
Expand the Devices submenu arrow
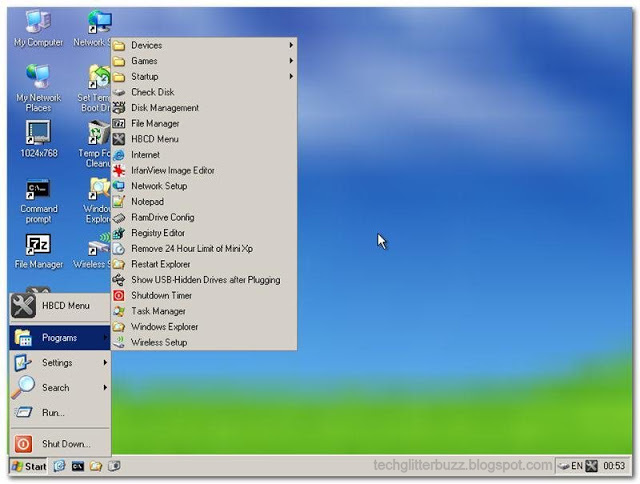pyautogui.click(x=291, y=45)
